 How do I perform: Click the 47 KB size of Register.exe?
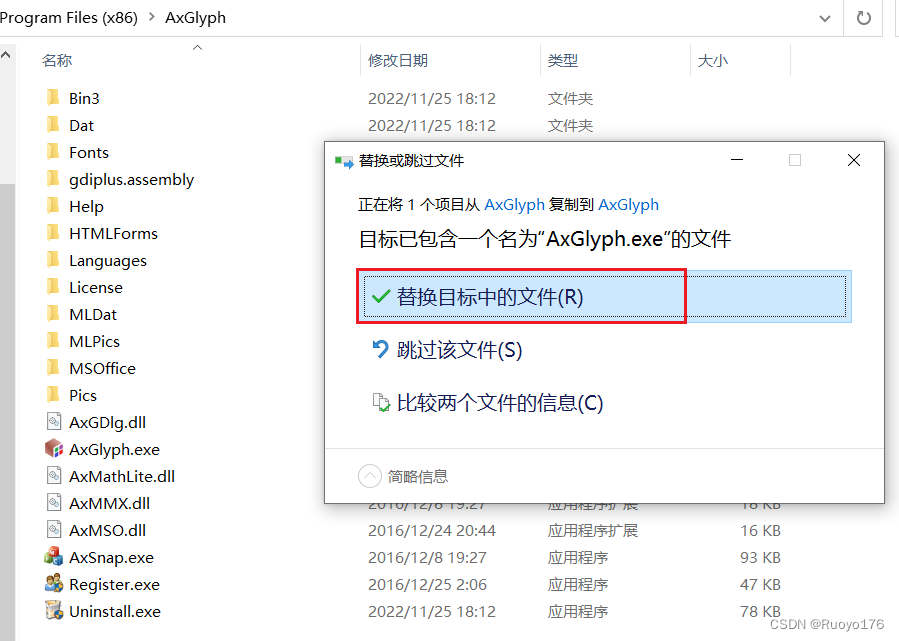760,584
